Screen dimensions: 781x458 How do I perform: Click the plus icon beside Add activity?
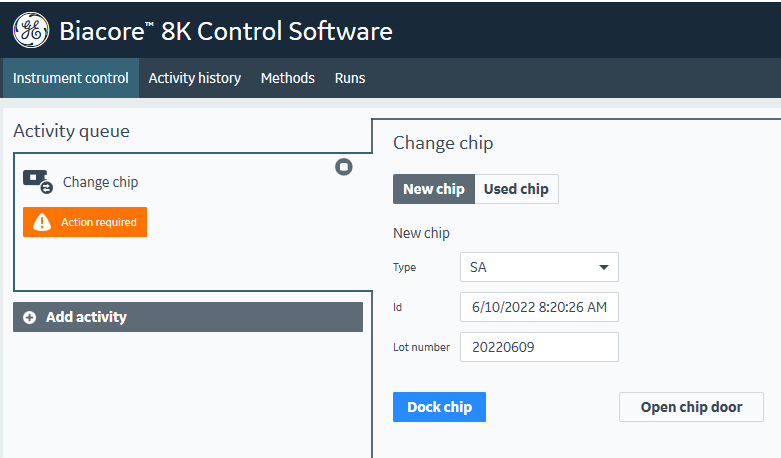28,317
